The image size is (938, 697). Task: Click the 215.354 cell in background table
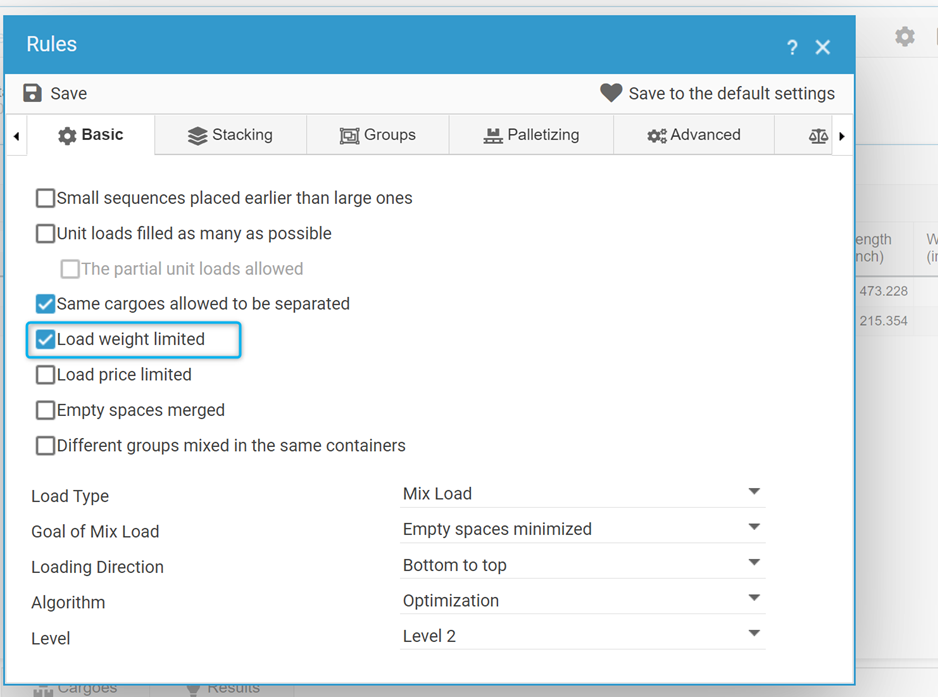tap(884, 321)
